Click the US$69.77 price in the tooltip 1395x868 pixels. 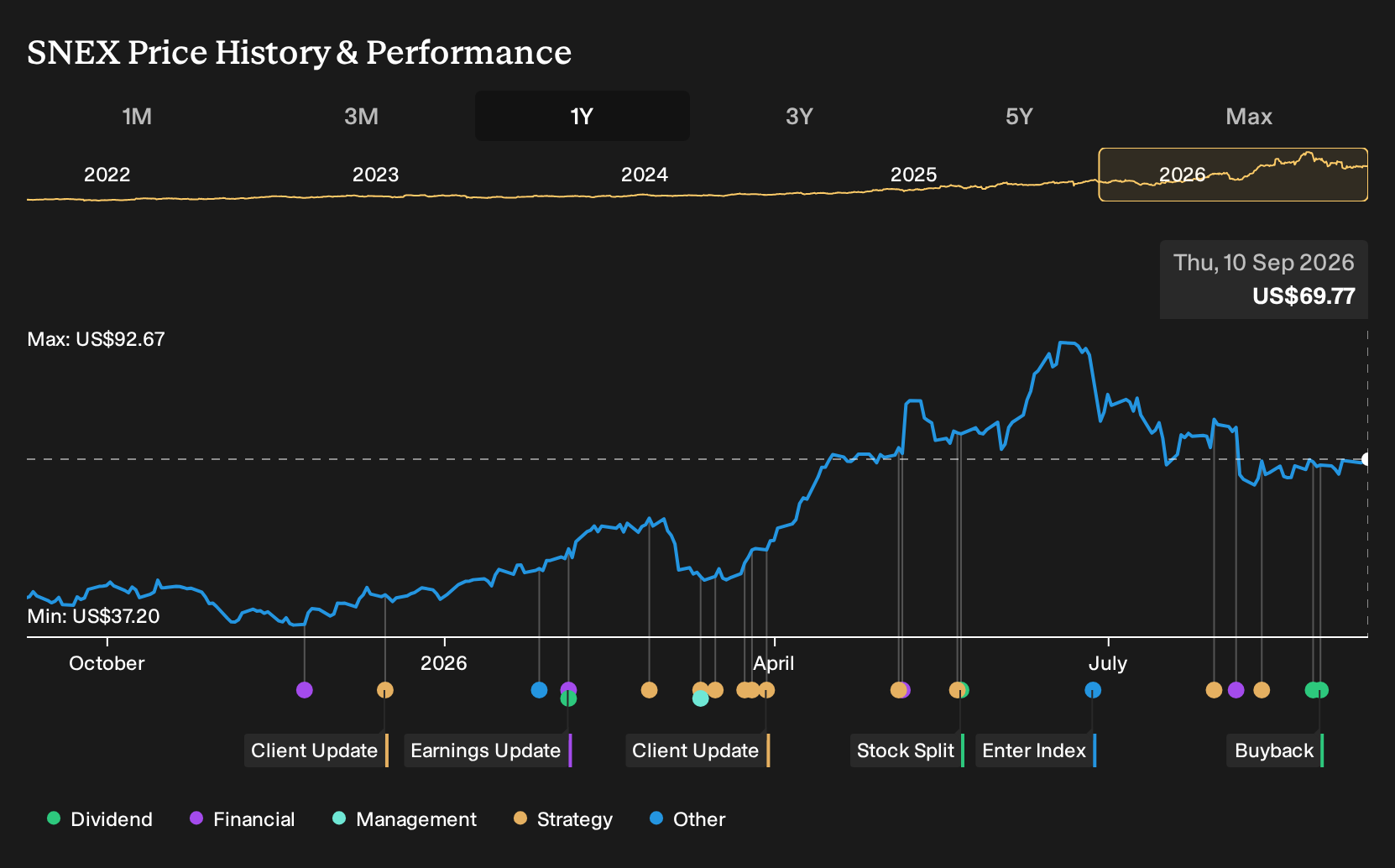[1304, 296]
